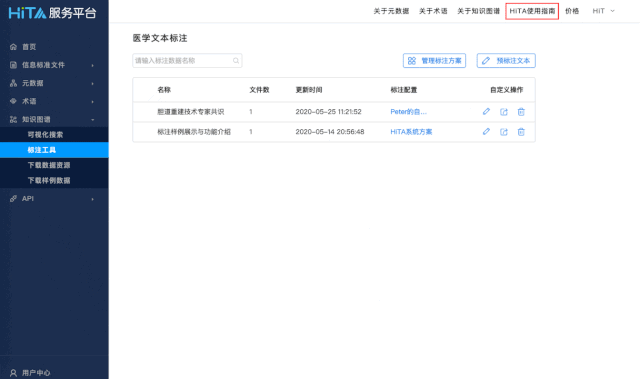Click the search magnifier icon in the input
This screenshot has height=379, width=640.
click(236, 61)
